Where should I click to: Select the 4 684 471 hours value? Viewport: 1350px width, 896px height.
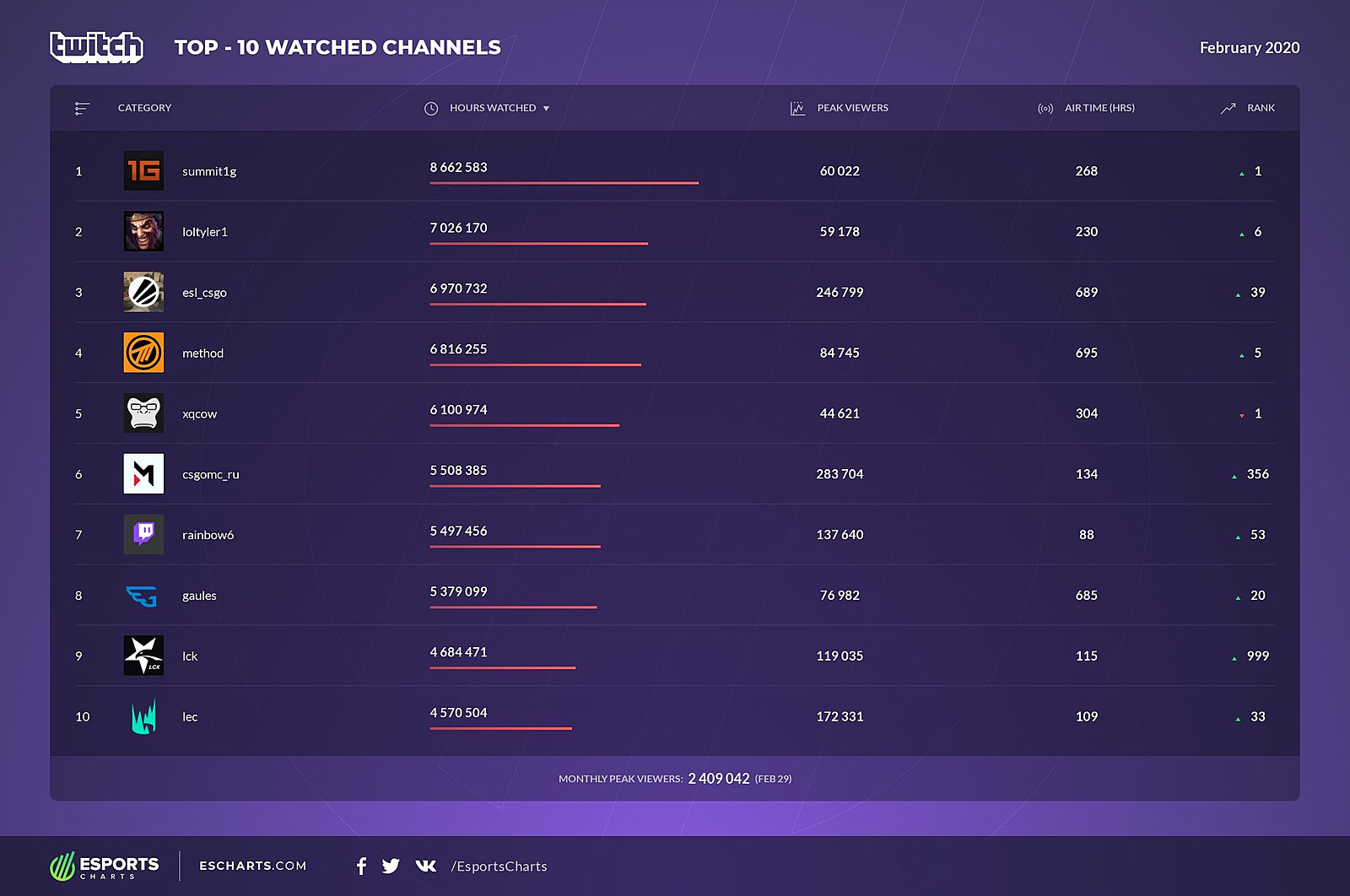click(x=458, y=652)
